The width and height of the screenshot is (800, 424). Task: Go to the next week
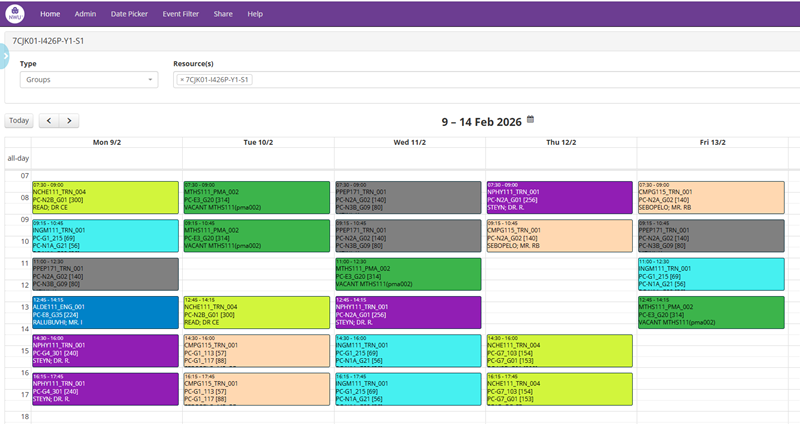(69, 121)
